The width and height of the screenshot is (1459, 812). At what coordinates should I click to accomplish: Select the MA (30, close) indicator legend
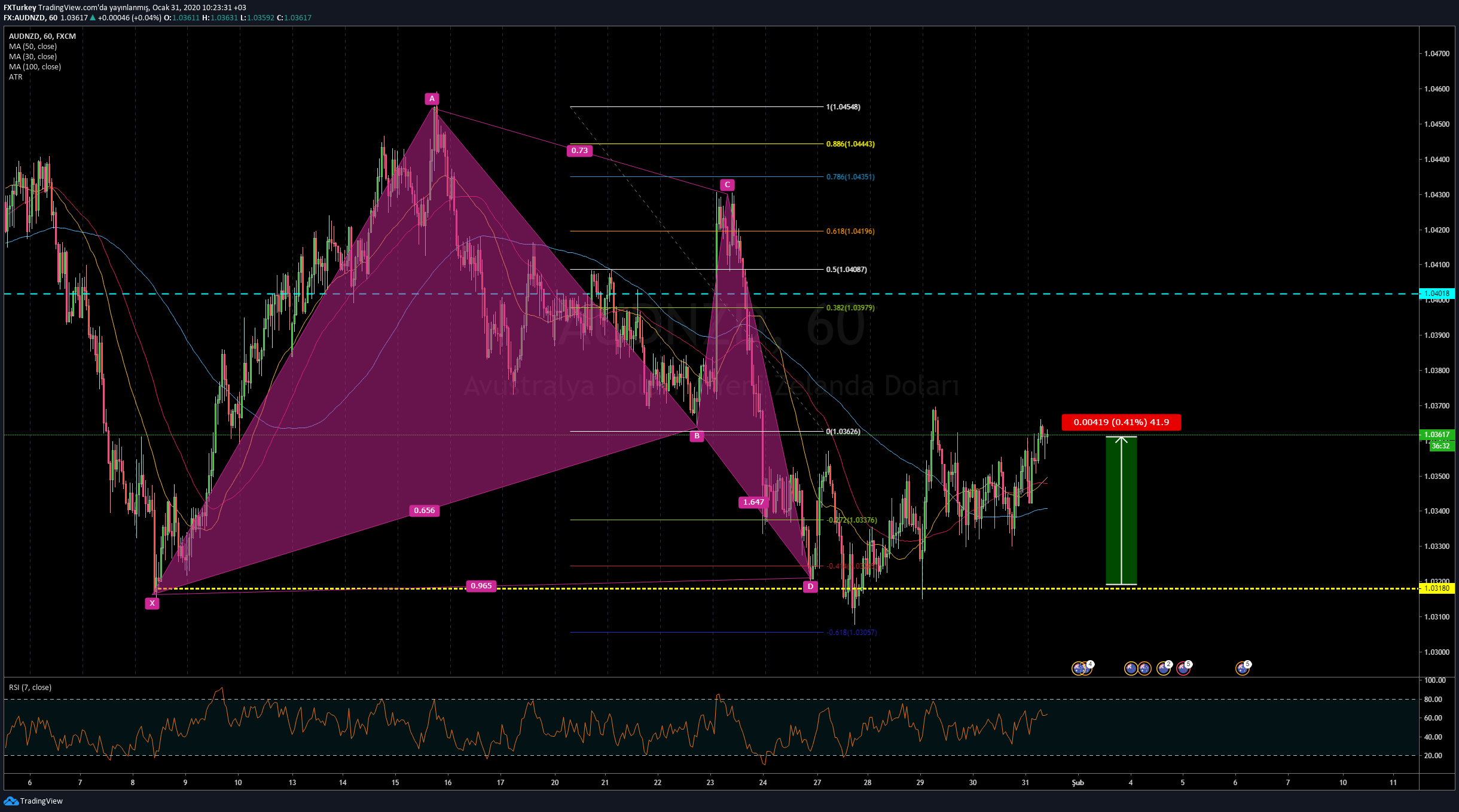[33, 57]
